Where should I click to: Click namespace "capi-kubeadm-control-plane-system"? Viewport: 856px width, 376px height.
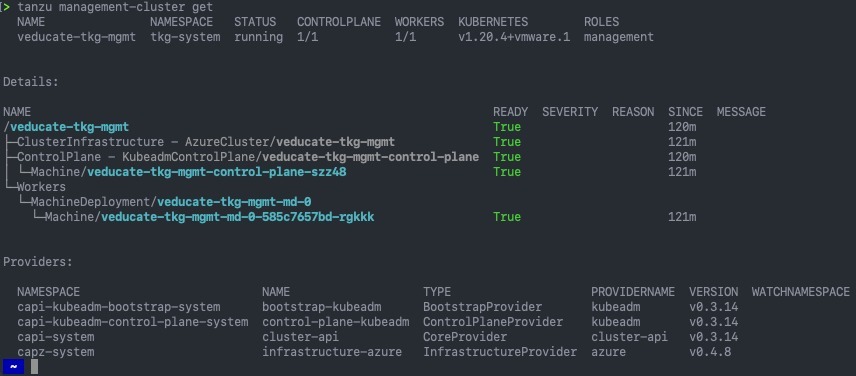[x=133, y=322]
